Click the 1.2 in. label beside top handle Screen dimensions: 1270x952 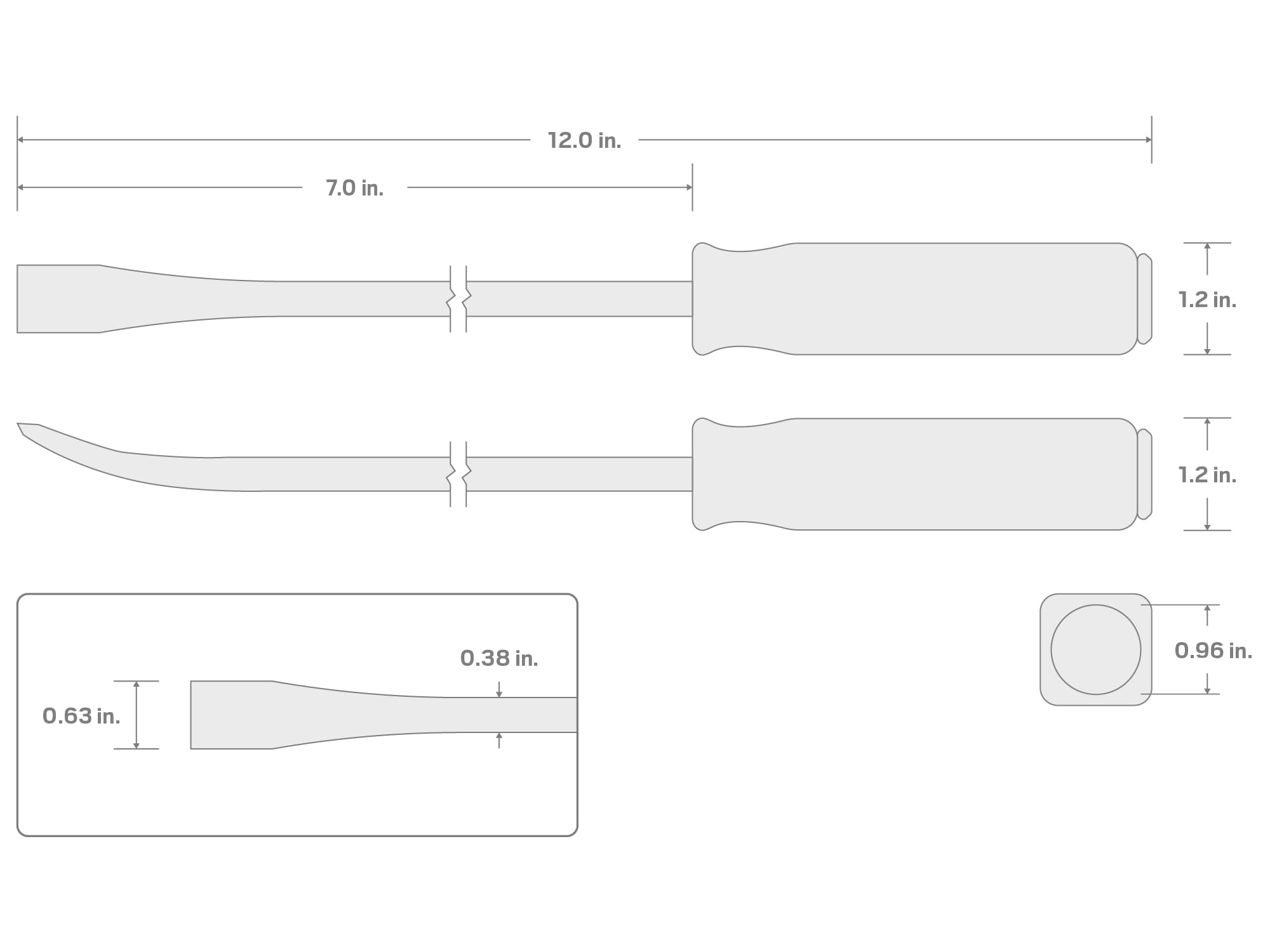click(1207, 300)
